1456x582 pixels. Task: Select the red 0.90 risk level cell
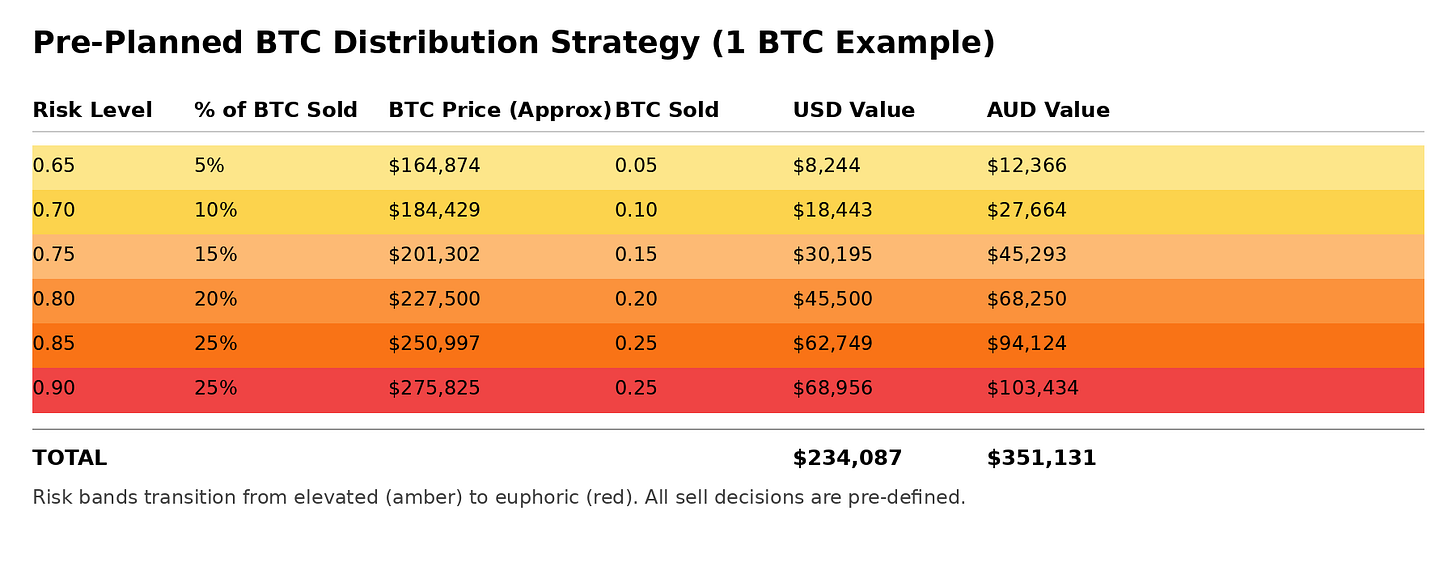(54, 388)
